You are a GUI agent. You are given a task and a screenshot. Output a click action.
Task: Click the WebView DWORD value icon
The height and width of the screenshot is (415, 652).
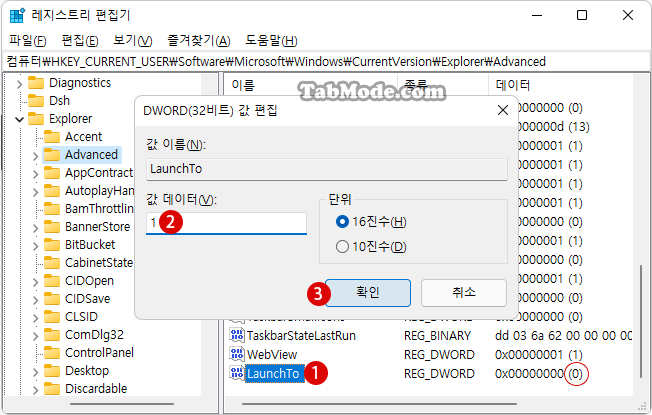[237, 354]
